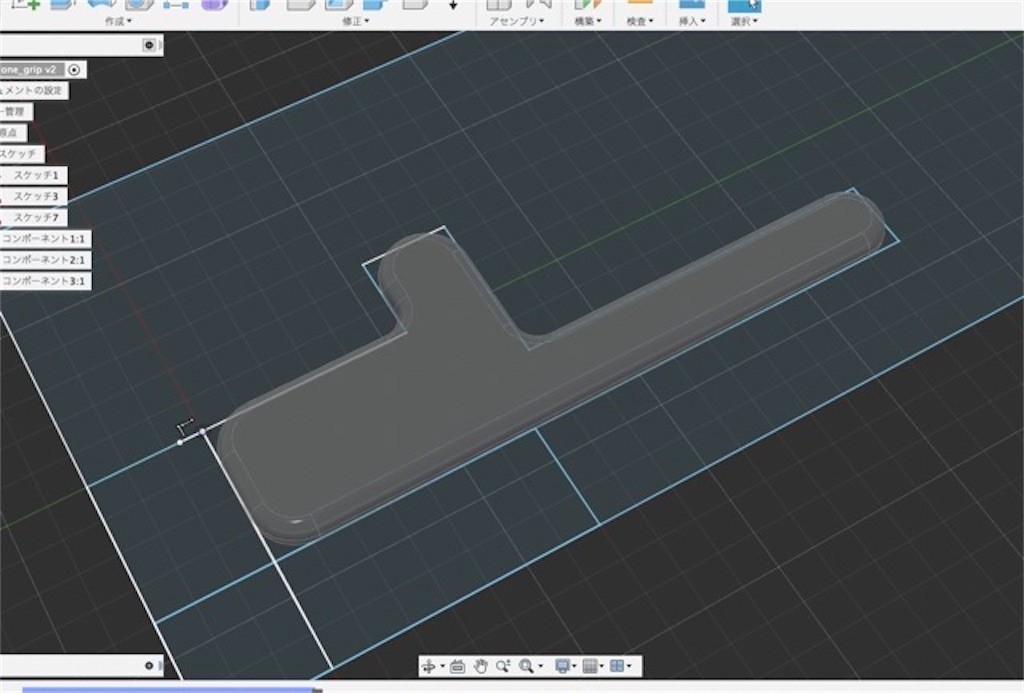The height and width of the screenshot is (693, 1024).
Task: Activate the Orbit navigation tool
Action: [x=429, y=666]
